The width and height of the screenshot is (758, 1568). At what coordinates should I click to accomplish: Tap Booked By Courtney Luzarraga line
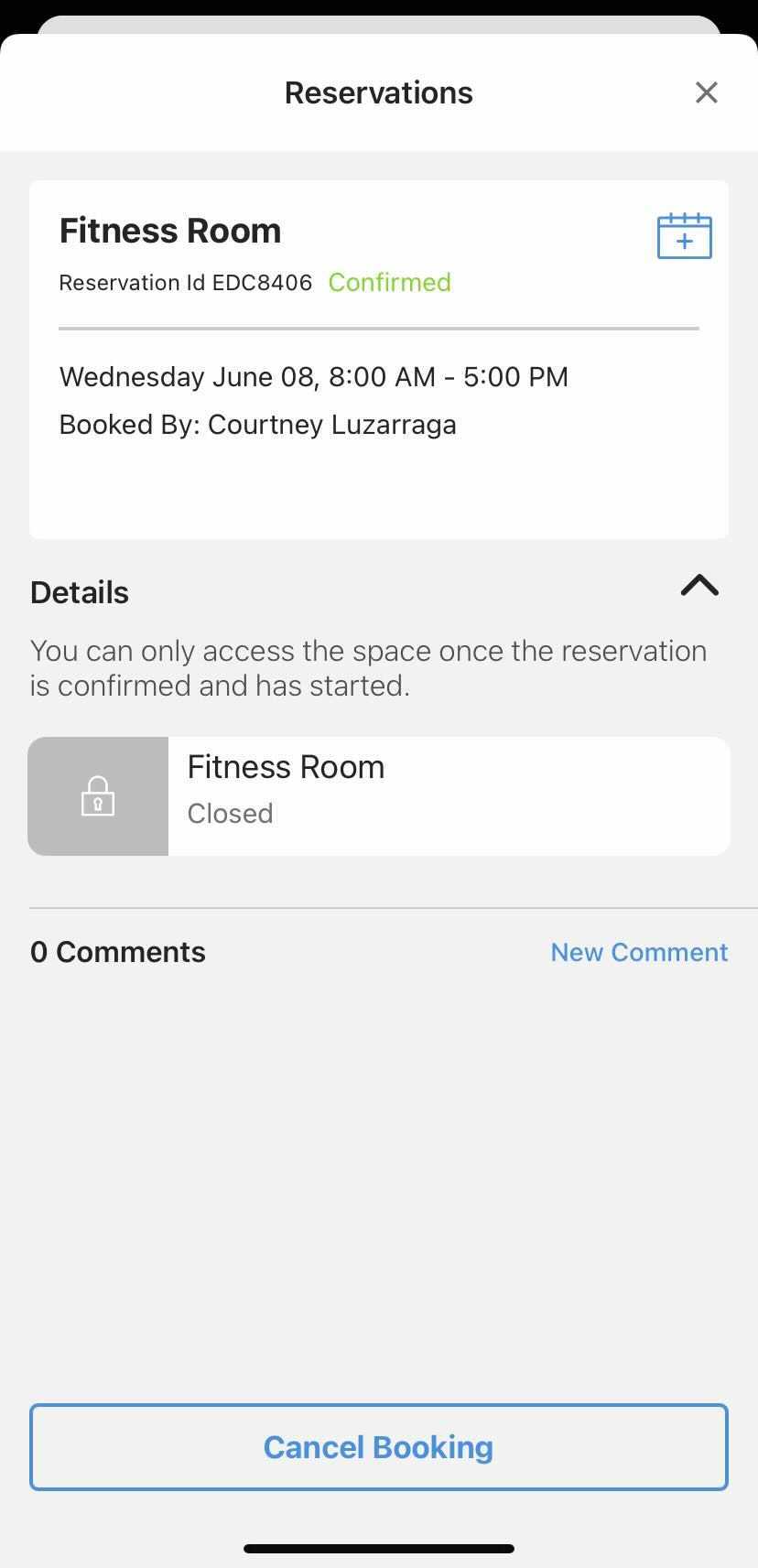point(258,425)
